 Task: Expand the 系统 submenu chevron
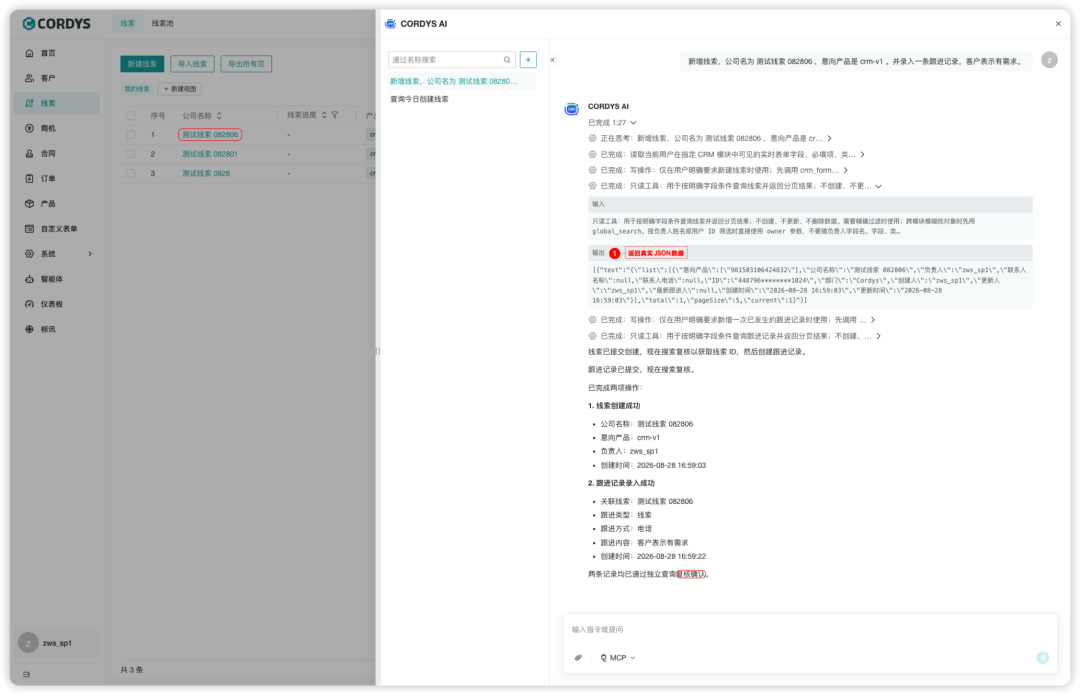point(90,254)
